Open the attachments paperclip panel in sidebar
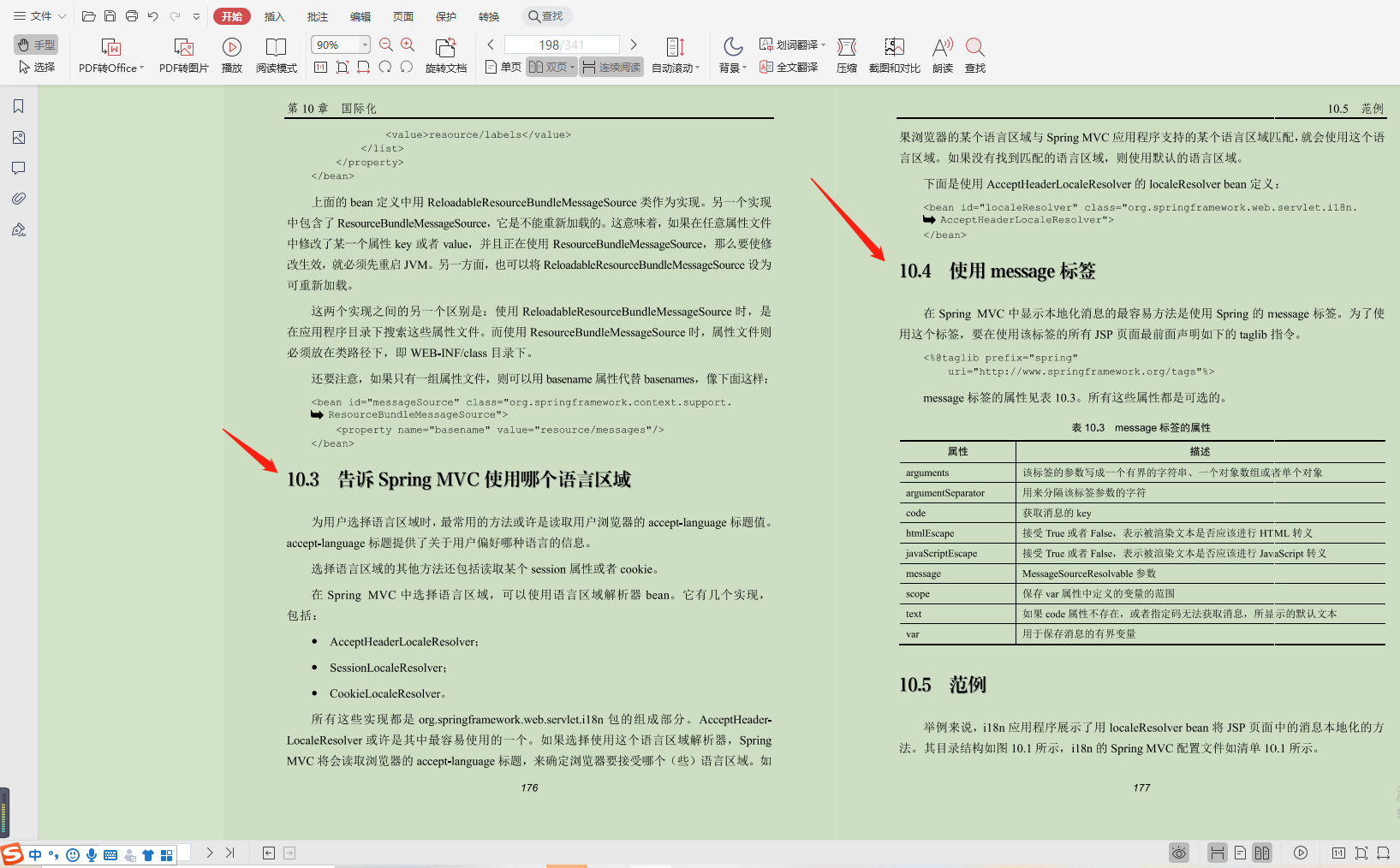The height and width of the screenshot is (868, 1400). [19, 199]
